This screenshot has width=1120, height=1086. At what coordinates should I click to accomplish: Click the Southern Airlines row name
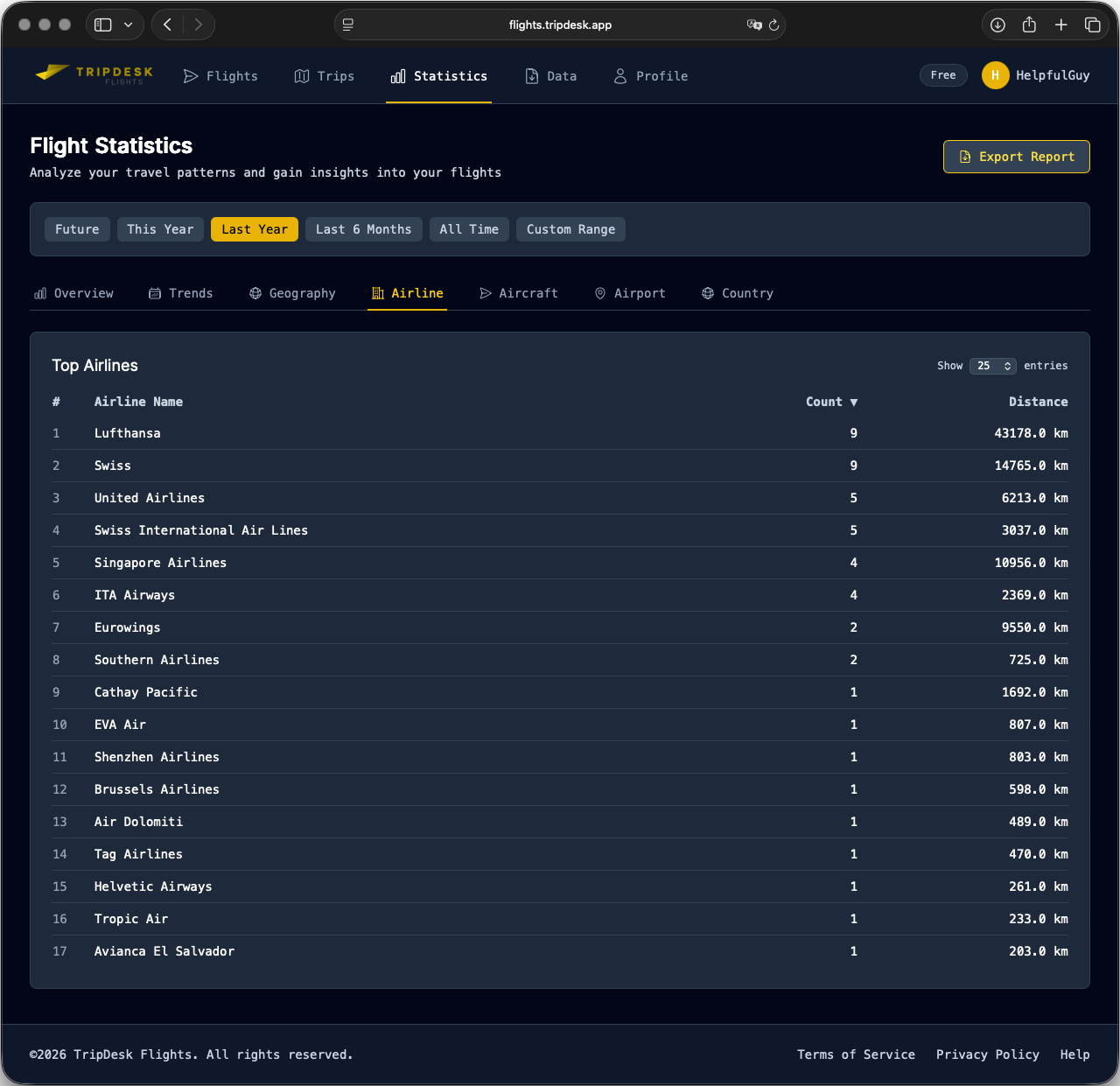tap(157, 660)
